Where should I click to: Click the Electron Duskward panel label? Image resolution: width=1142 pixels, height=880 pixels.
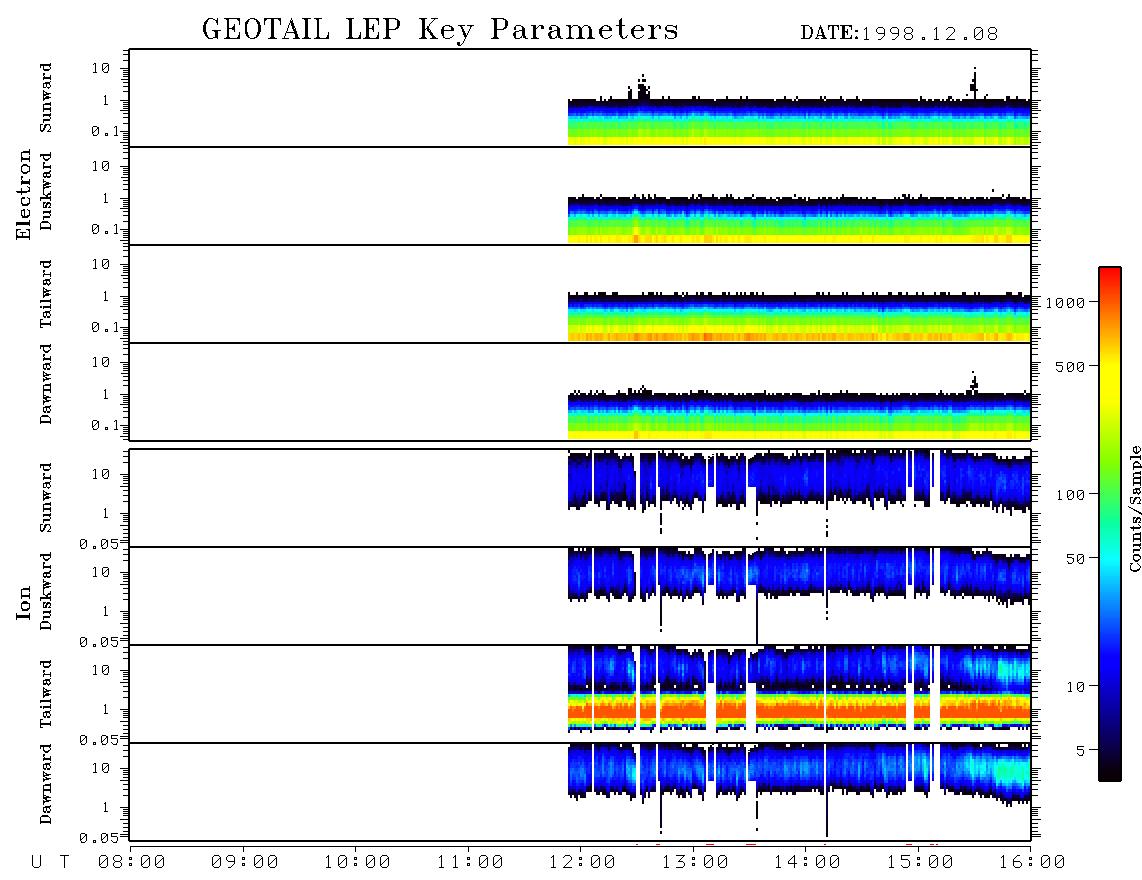coord(45,191)
